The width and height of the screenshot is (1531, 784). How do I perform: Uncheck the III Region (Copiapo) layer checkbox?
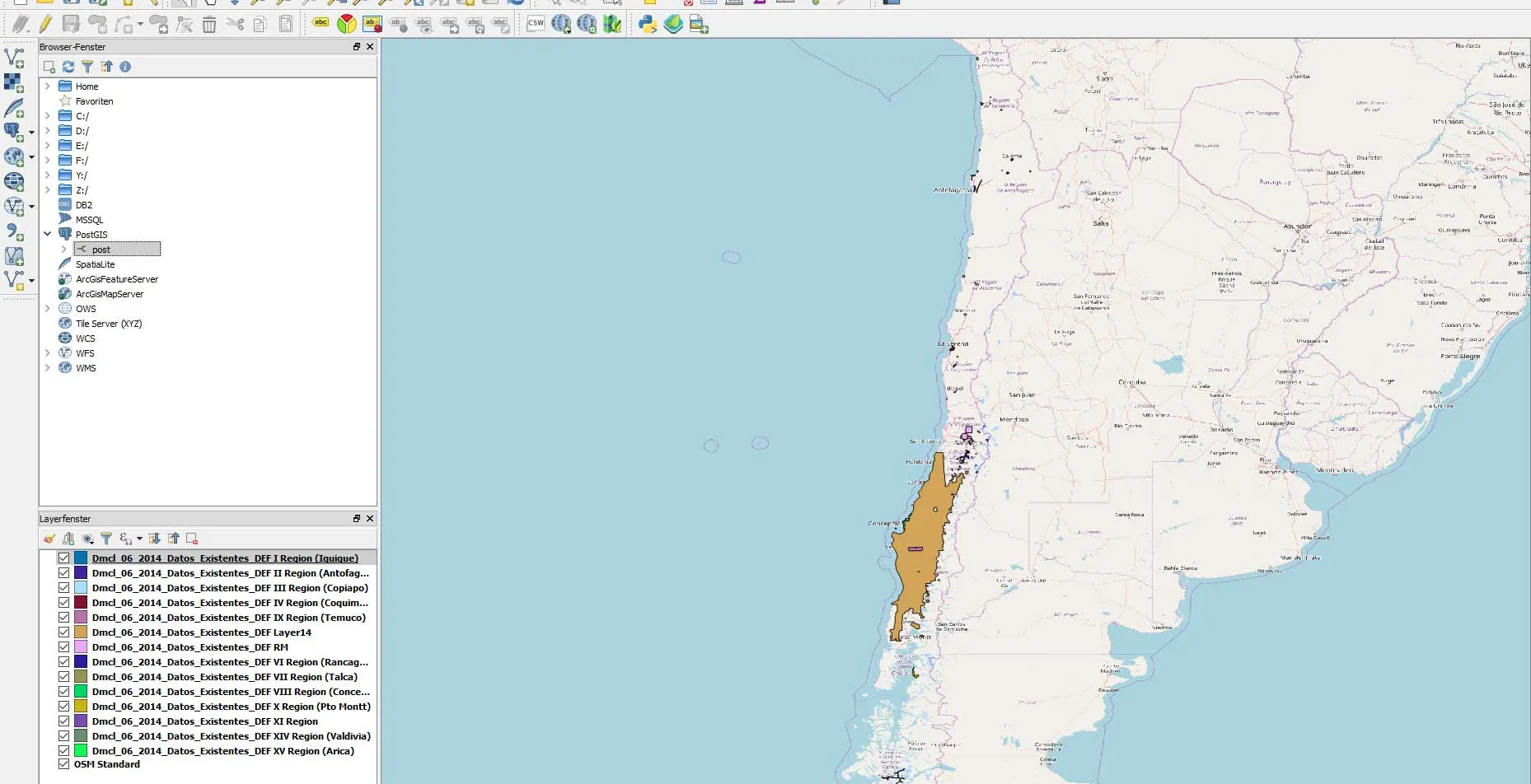[x=63, y=588]
